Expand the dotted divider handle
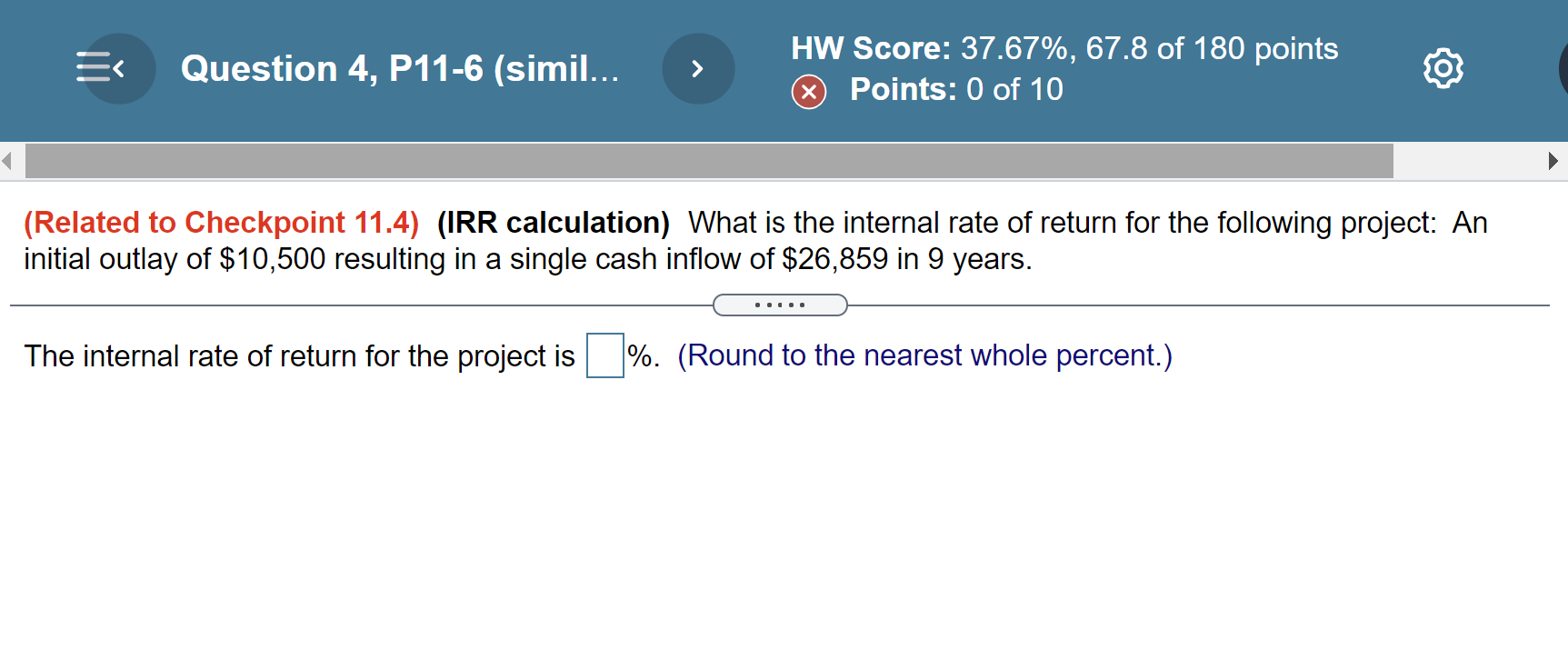1568x650 pixels. coord(780,305)
